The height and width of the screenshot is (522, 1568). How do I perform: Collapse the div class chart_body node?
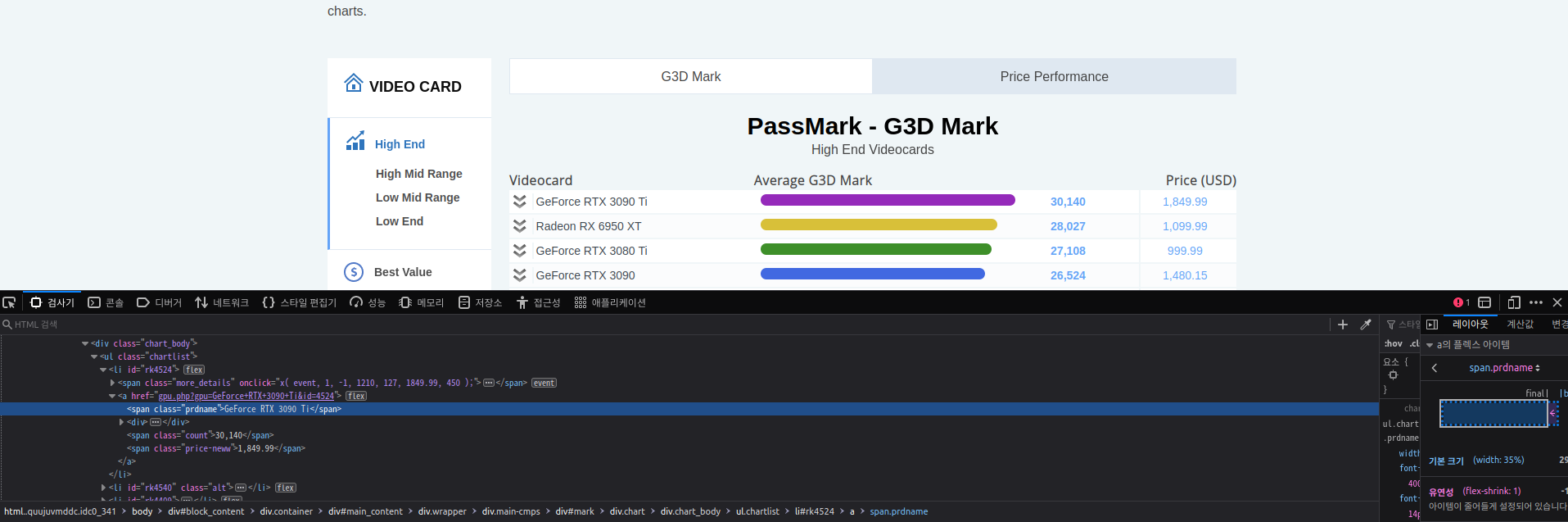pyautogui.click(x=85, y=343)
